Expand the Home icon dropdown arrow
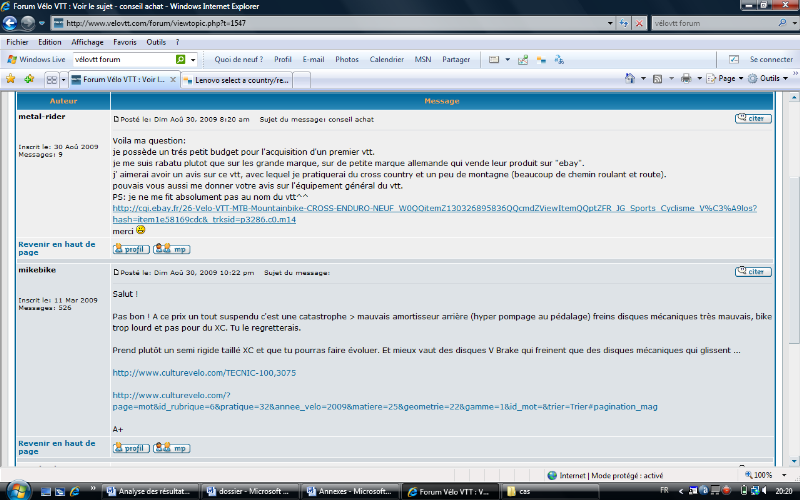Screen dimensions: 800x500 (x=643, y=79)
